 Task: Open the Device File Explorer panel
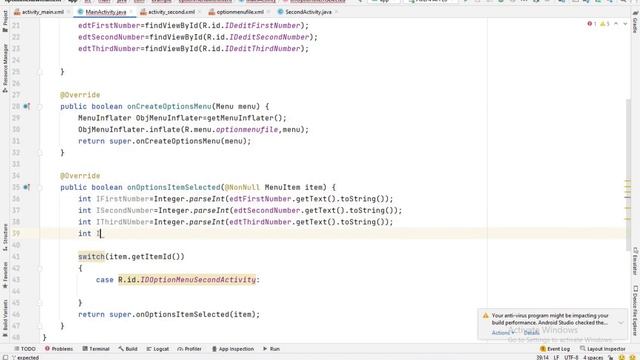[635, 311]
